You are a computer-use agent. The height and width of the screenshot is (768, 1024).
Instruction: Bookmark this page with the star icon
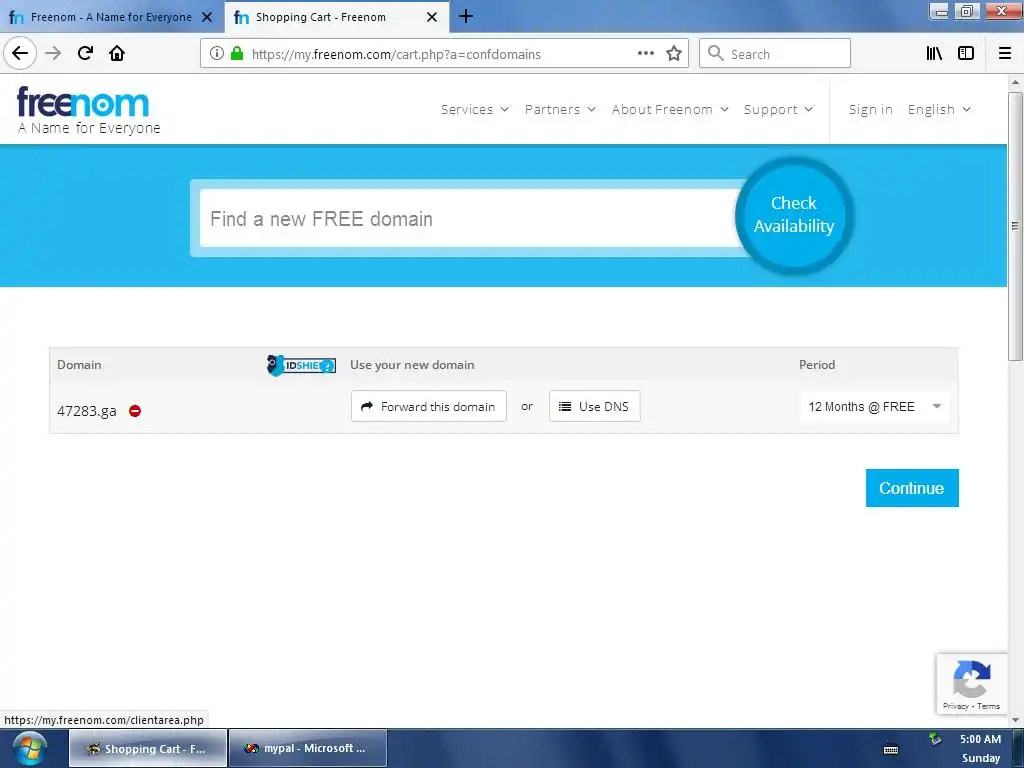674,54
